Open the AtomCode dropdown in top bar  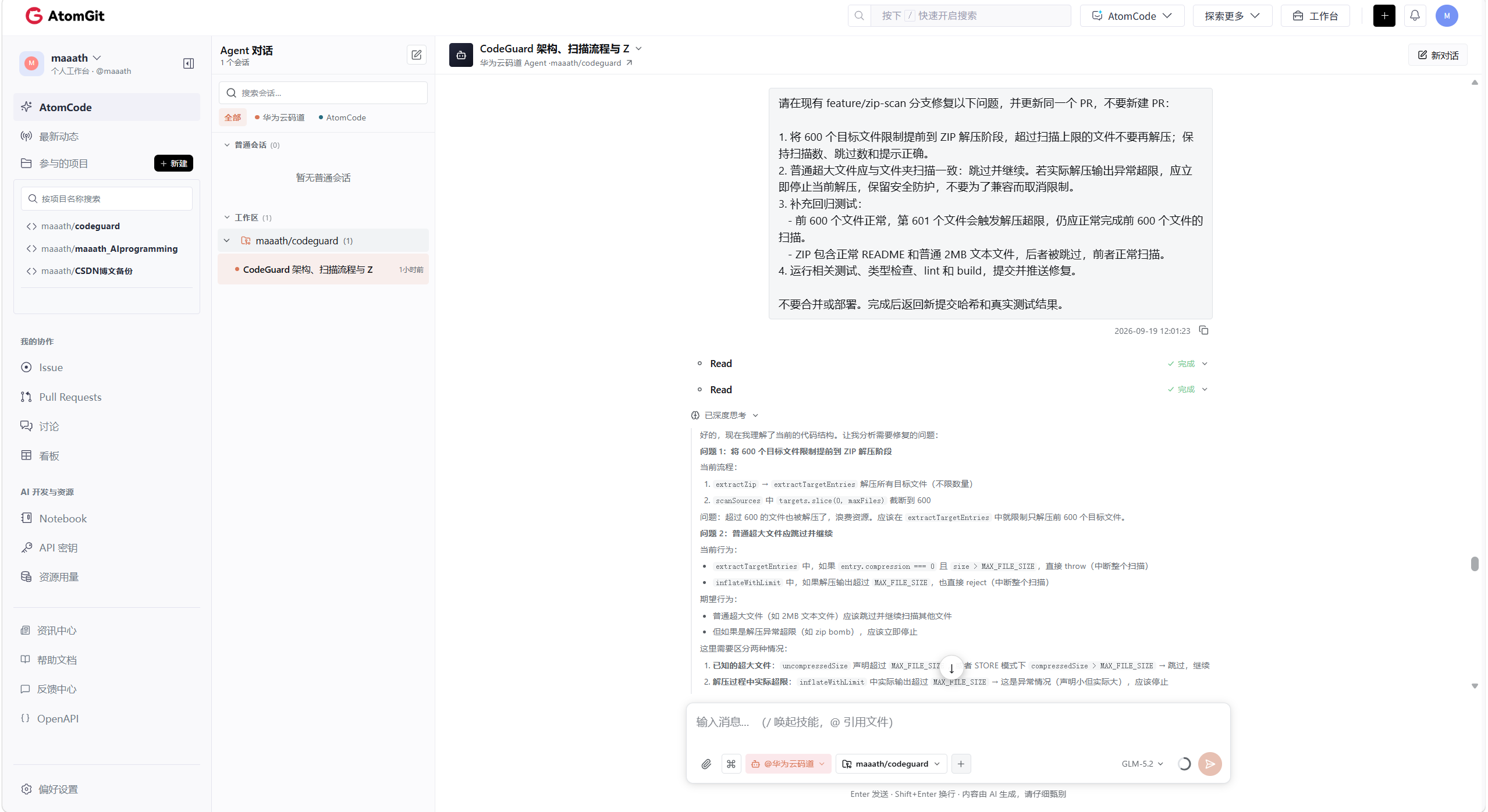pyautogui.click(x=1132, y=16)
